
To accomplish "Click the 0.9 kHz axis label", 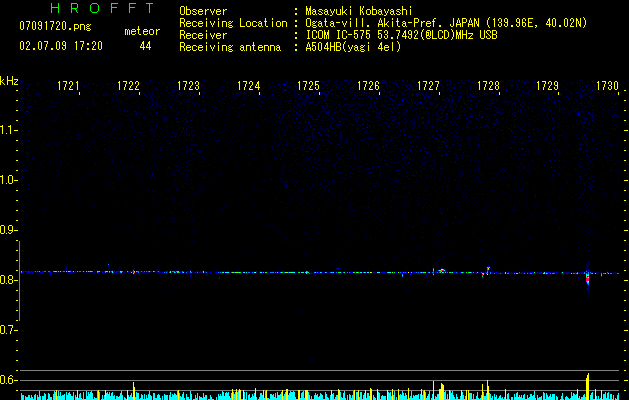I will (x=8, y=230).
